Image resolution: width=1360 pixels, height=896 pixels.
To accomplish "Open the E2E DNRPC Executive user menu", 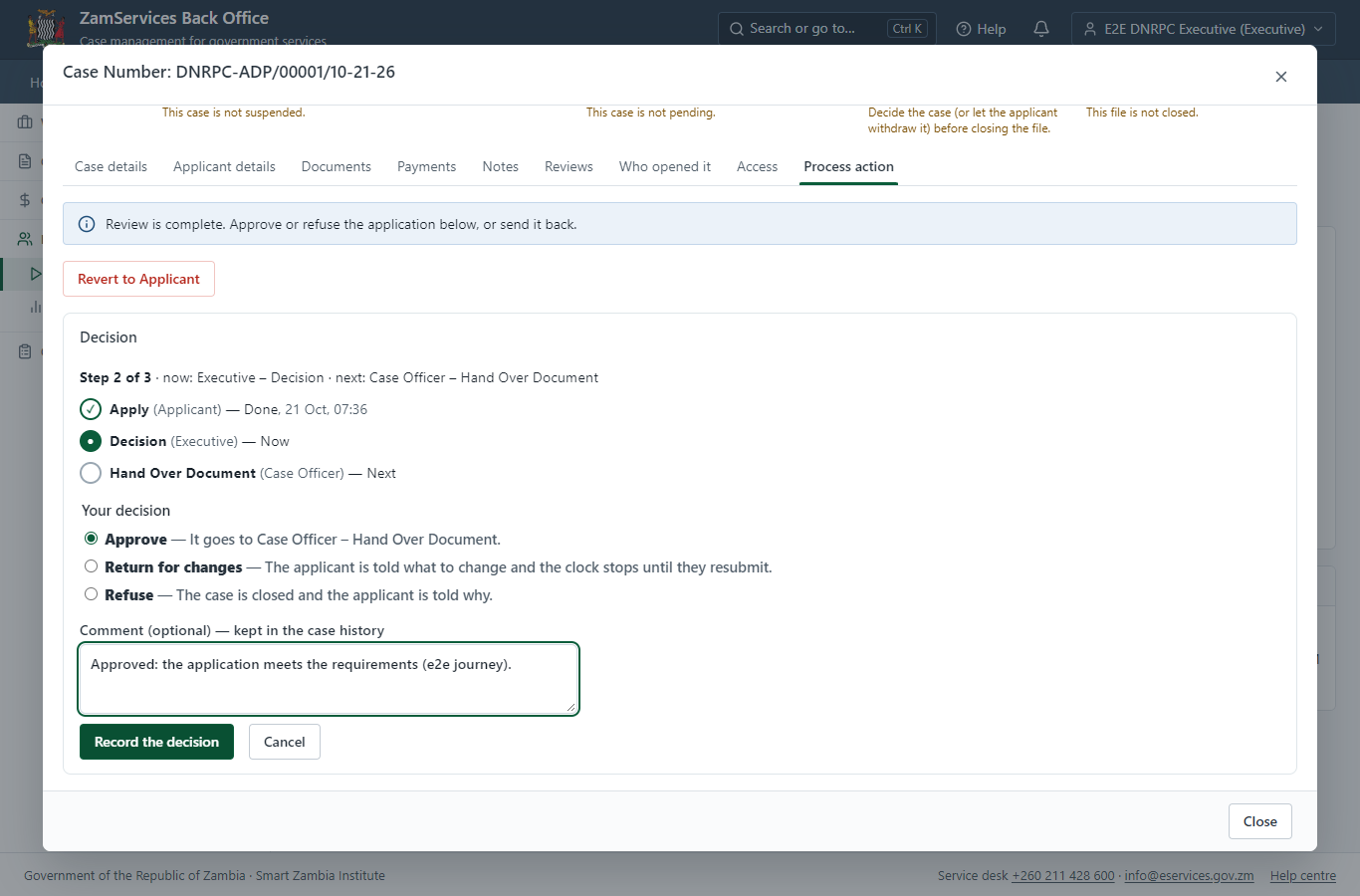I will point(1203,29).
